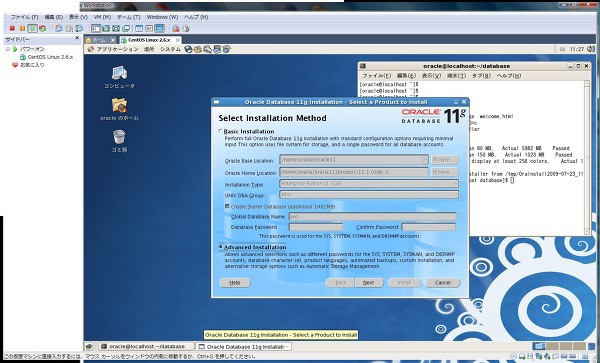Open the GNOME アプリケーション menu
Screen dimensions: 600x363
coord(117,49)
